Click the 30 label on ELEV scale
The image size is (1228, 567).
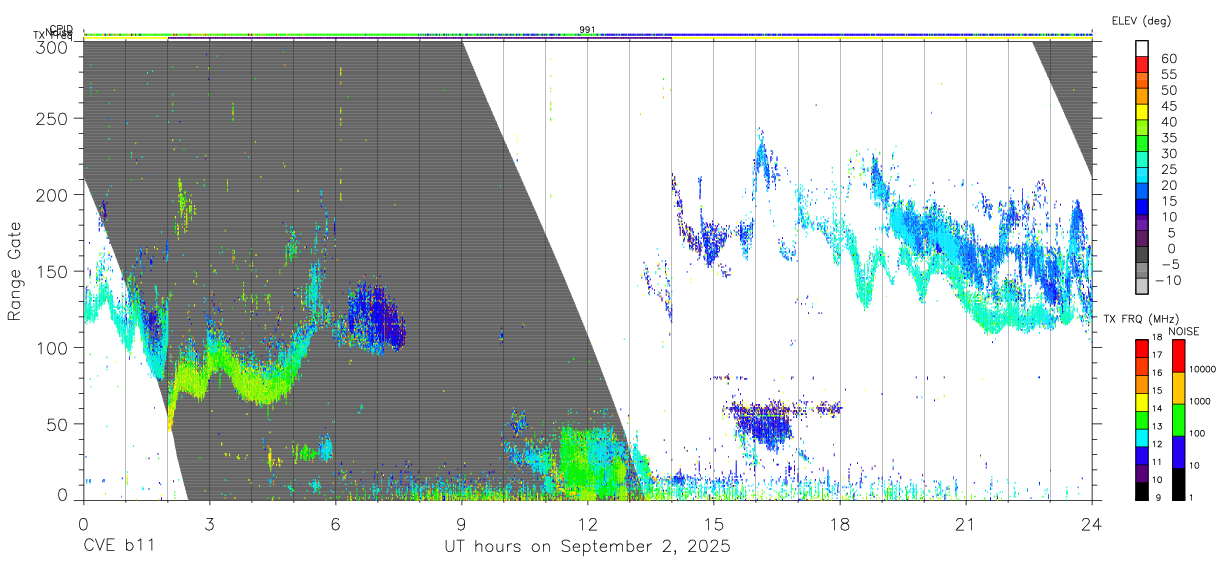point(1169,153)
